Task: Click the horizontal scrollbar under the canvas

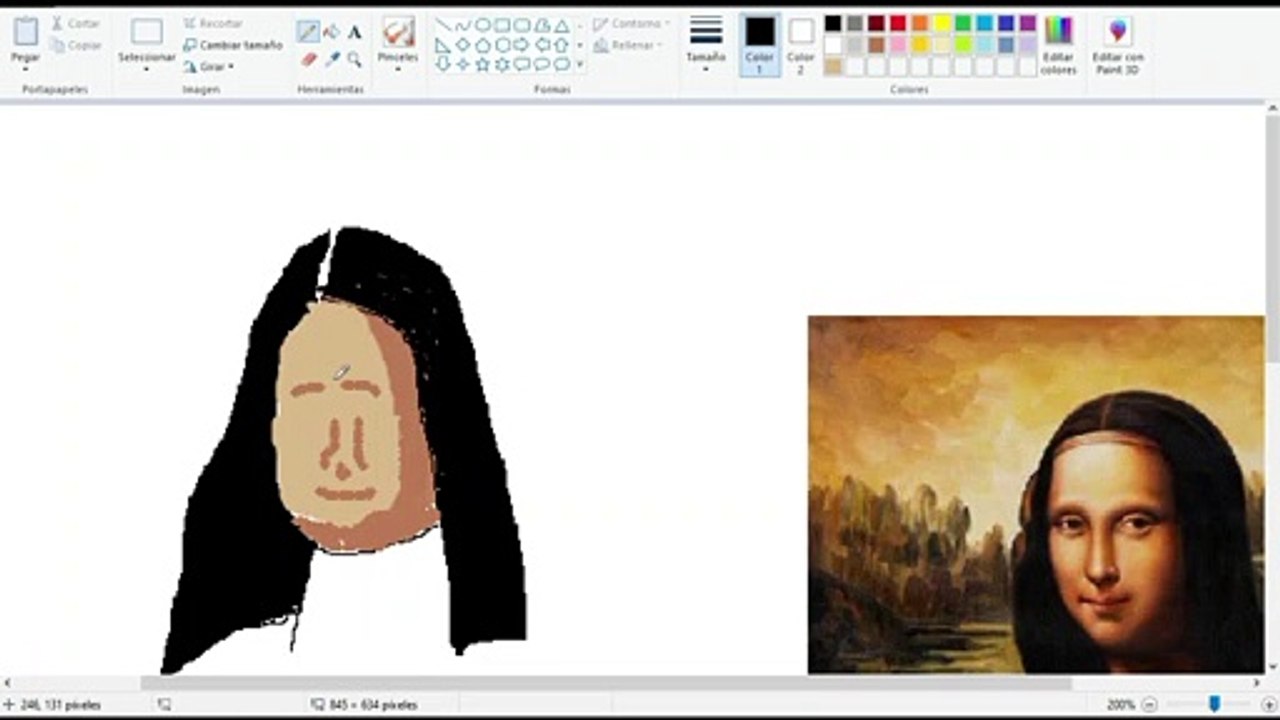Action: tap(605, 683)
